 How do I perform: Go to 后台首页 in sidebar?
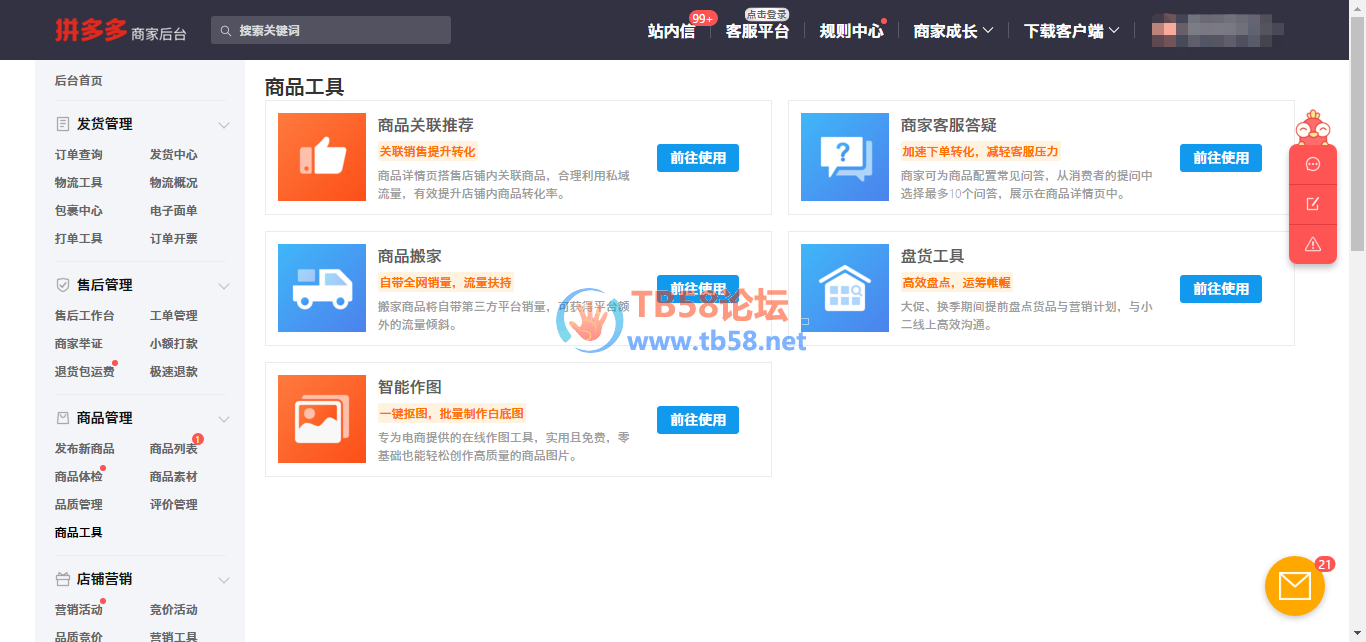(x=79, y=81)
